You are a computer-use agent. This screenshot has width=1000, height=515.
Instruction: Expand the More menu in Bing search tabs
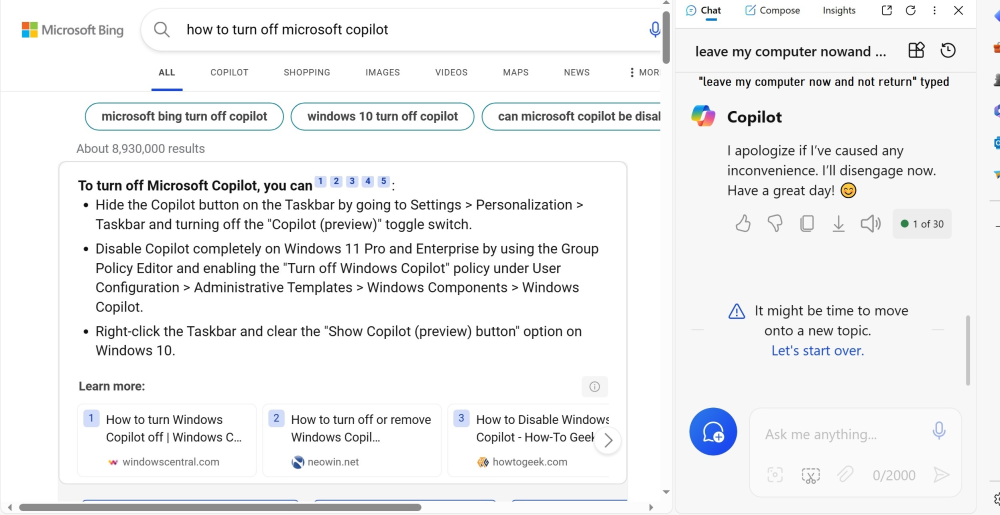pyautogui.click(x=644, y=72)
